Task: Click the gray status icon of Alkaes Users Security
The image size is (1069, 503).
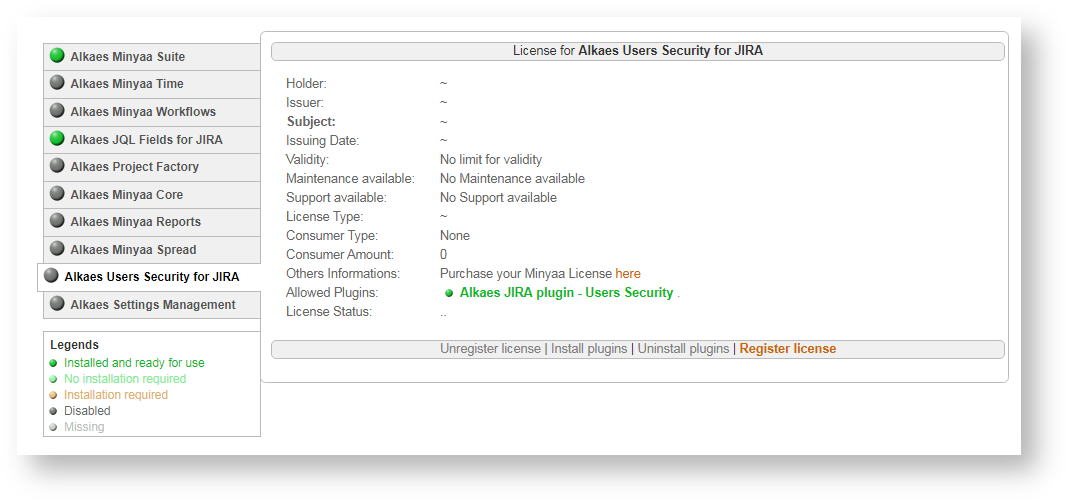Action: [51, 276]
